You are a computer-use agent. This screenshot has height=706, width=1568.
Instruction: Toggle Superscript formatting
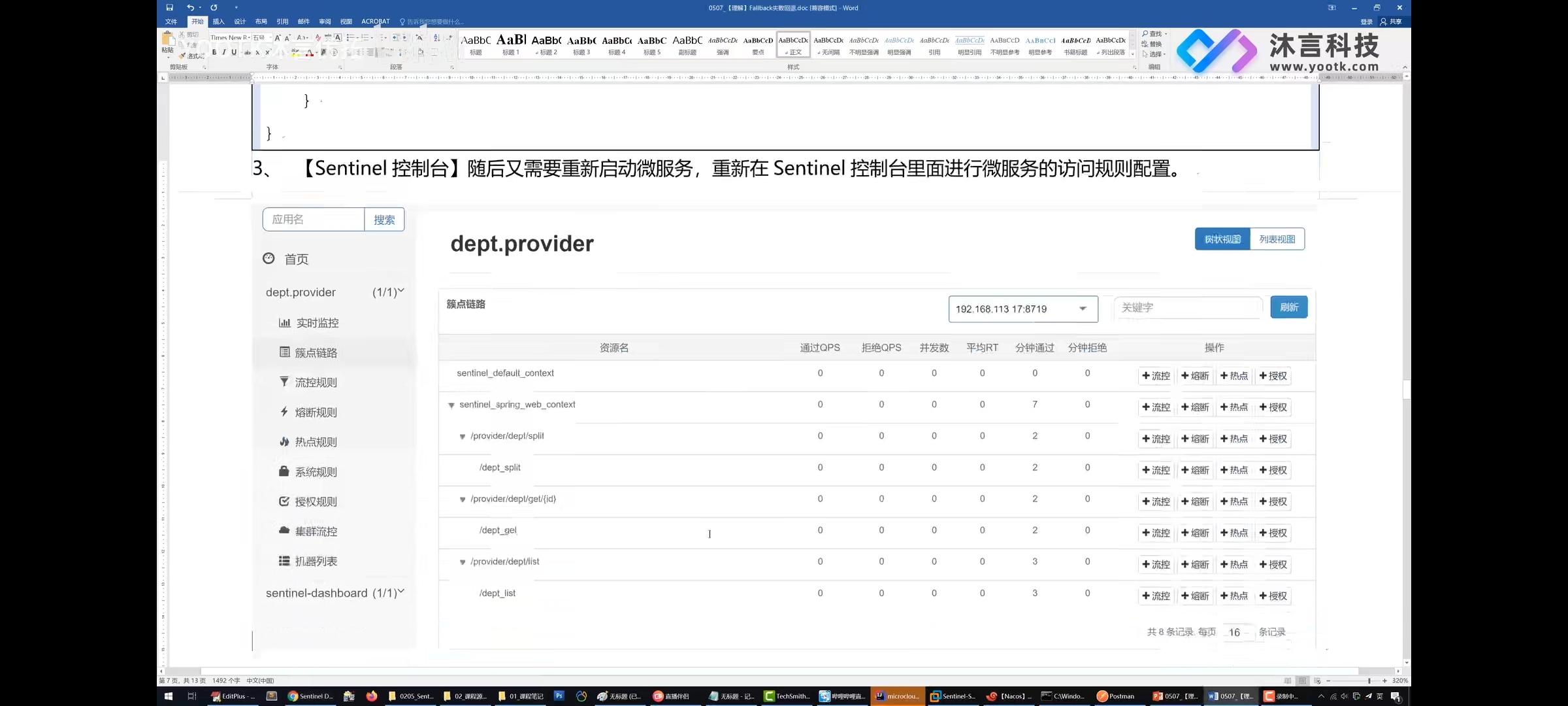(x=267, y=52)
